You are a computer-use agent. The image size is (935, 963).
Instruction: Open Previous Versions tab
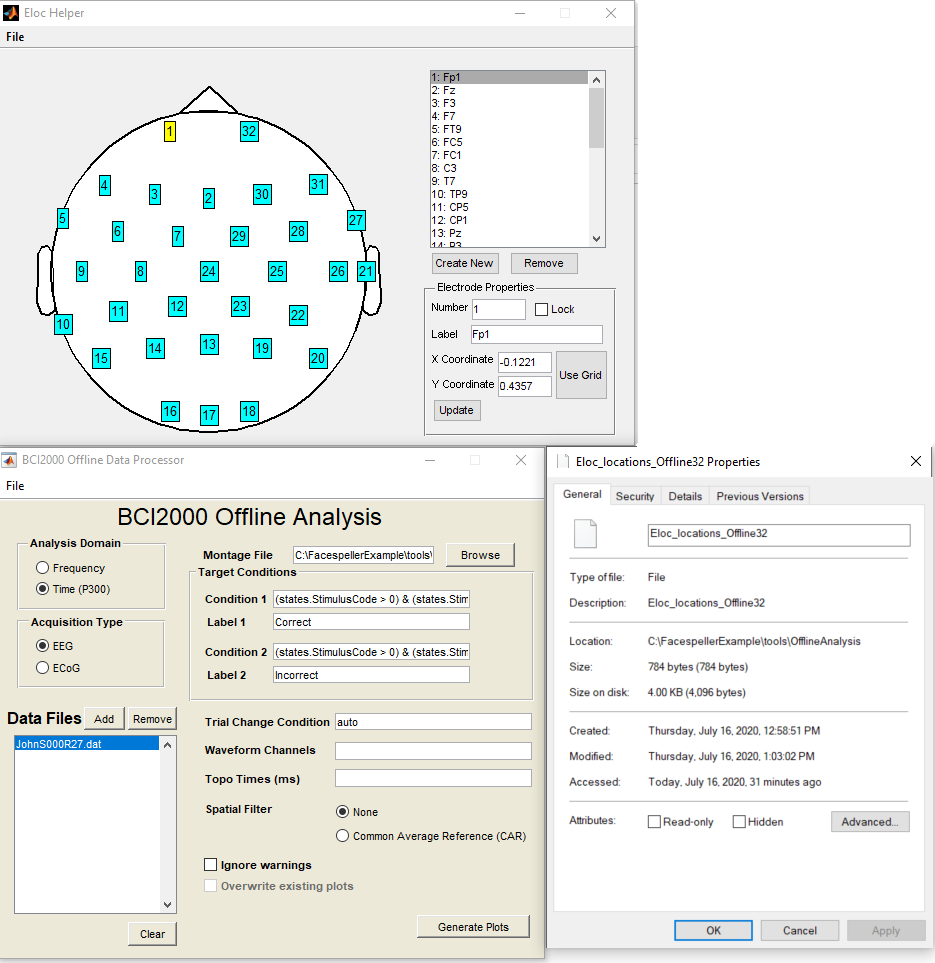tap(759, 496)
